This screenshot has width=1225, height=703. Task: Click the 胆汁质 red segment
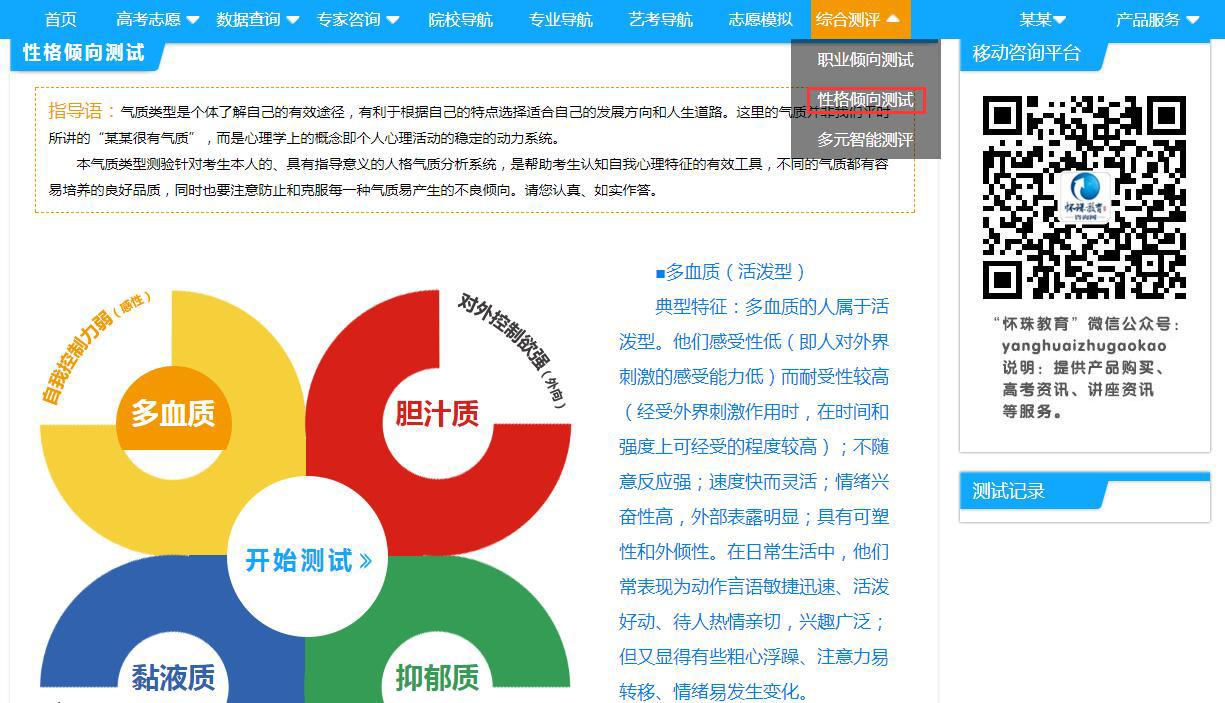click(437, 413)
